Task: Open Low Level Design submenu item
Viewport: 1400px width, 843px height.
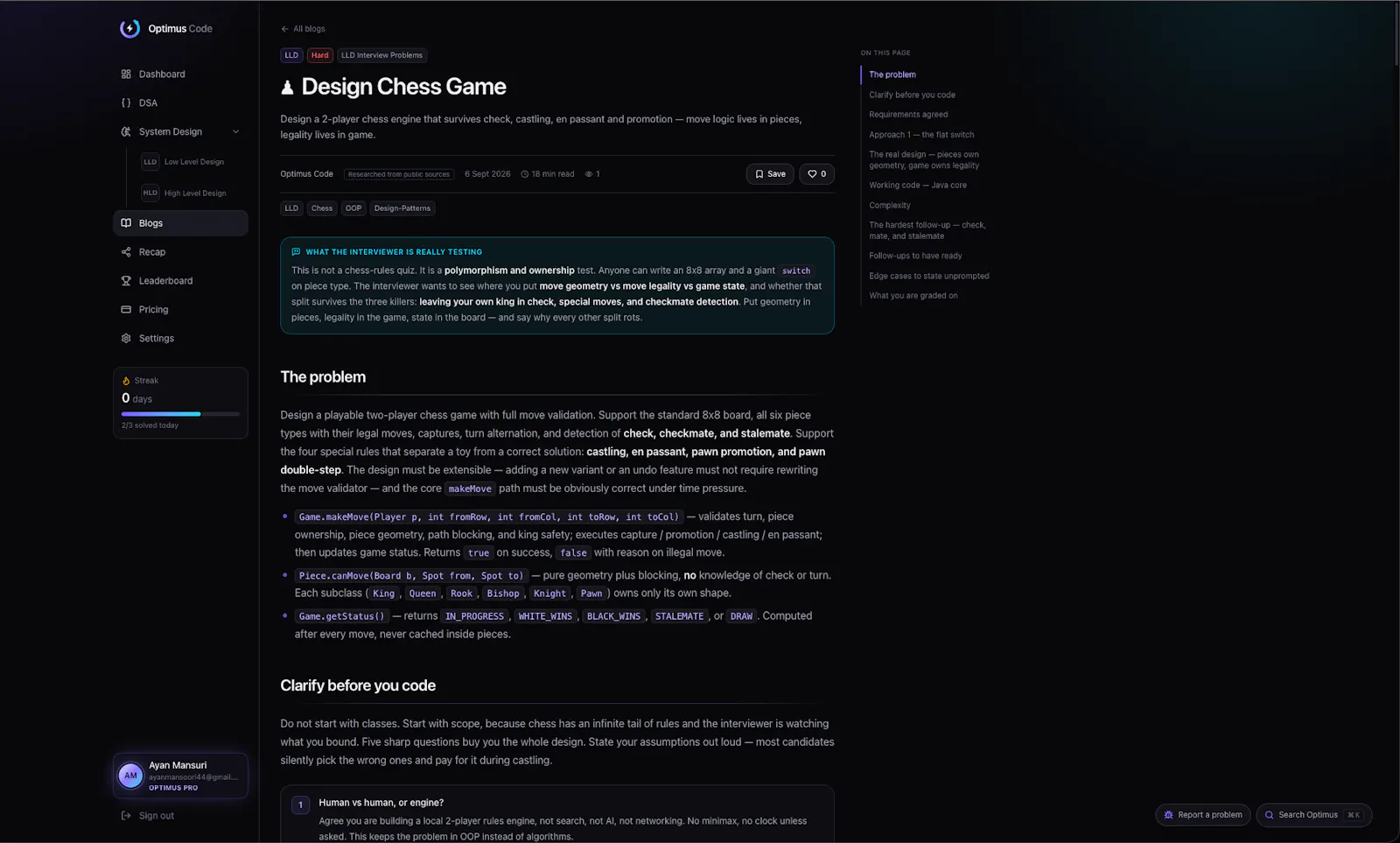Action: [x=192, y=162]
